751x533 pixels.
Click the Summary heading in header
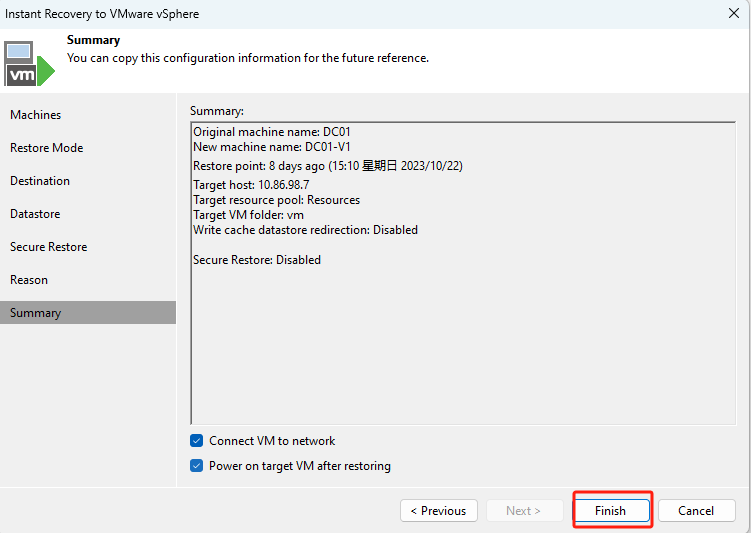(x=93, y=40)
